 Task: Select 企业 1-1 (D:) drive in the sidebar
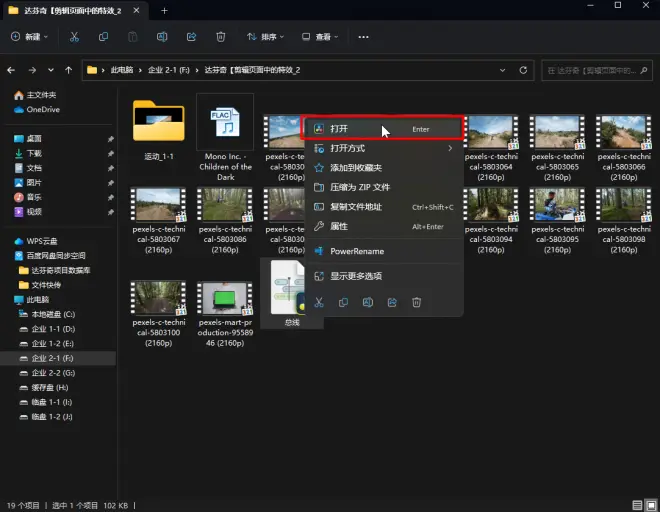(53, 328)
